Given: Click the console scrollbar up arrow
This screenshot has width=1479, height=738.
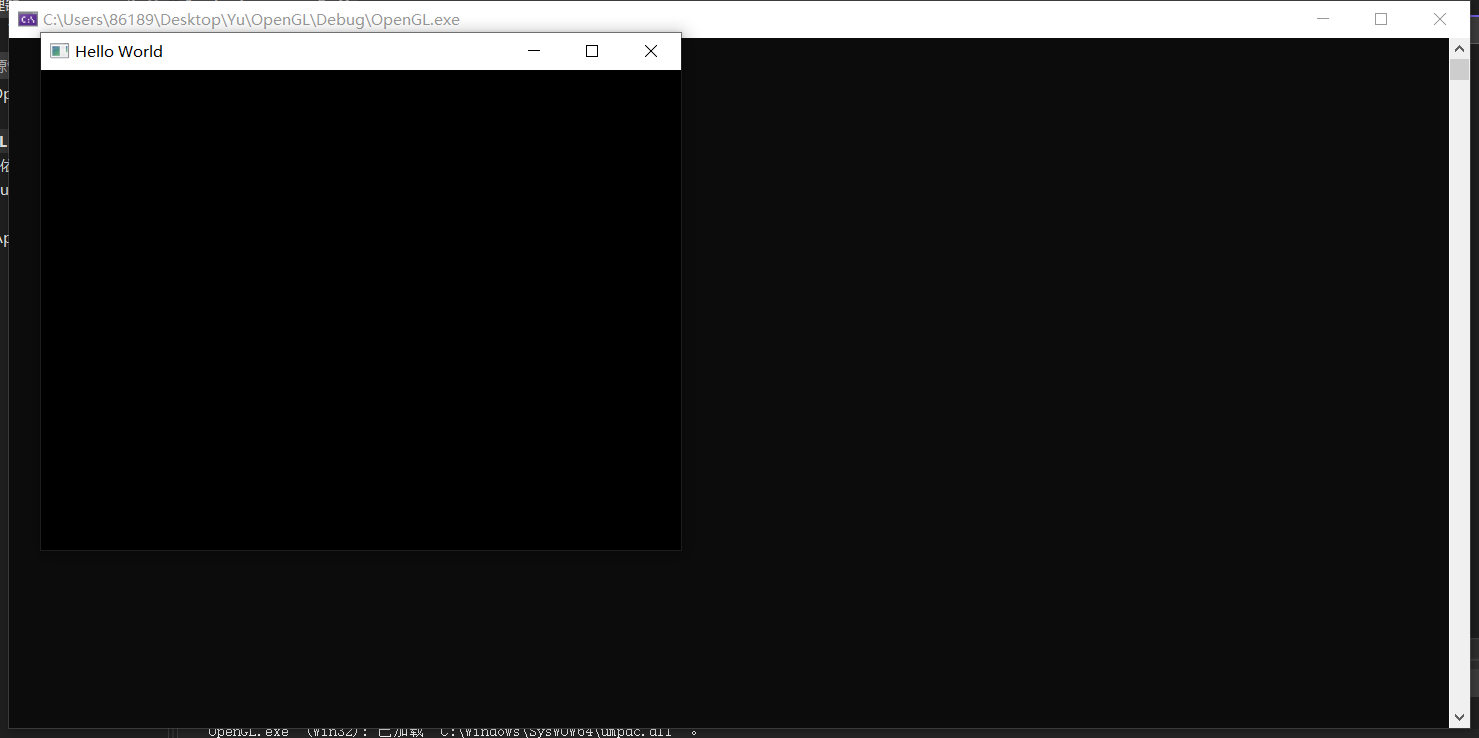Looking at the screenshot, I should (x=1459, y=48).
